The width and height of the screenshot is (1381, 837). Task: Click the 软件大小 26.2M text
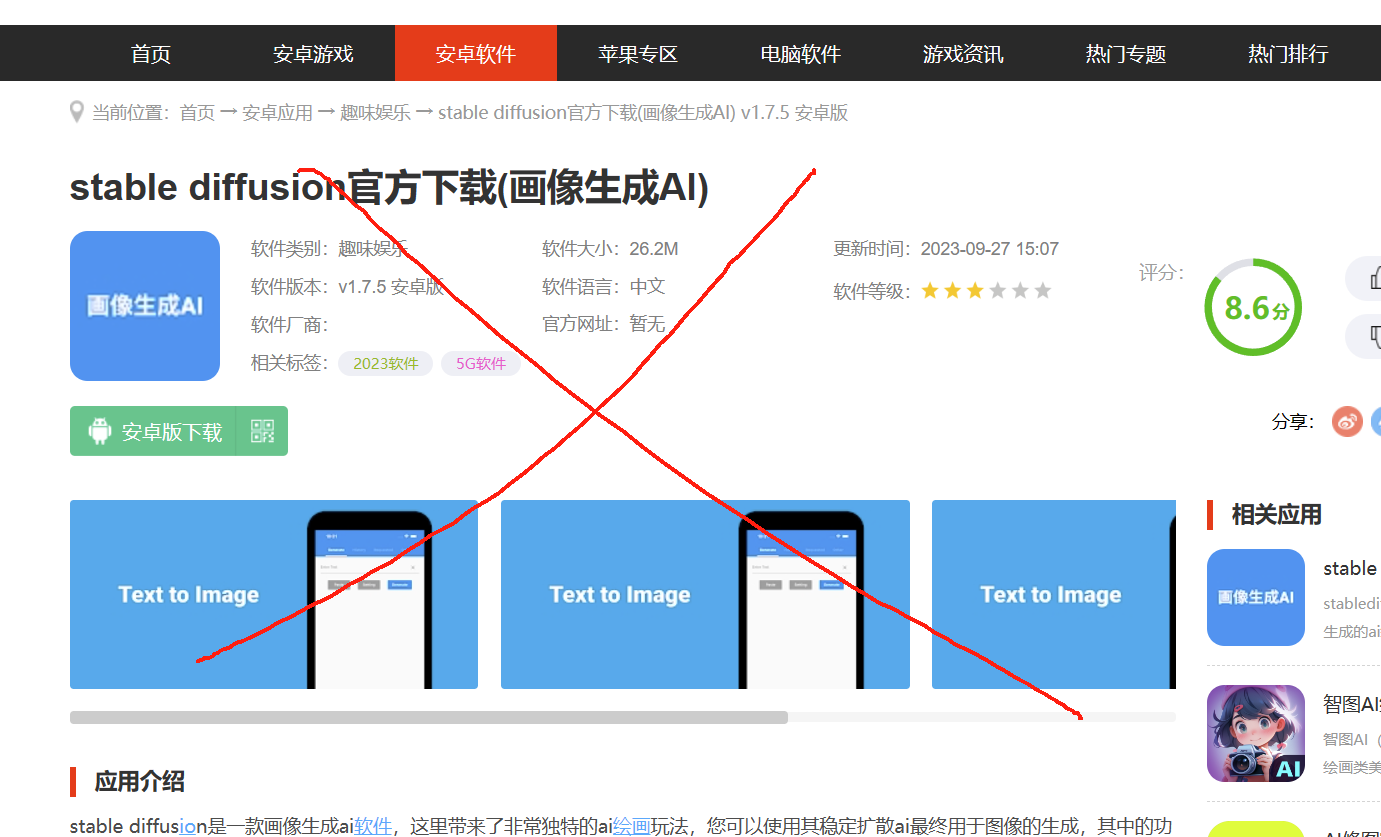[x=610, y=249]
